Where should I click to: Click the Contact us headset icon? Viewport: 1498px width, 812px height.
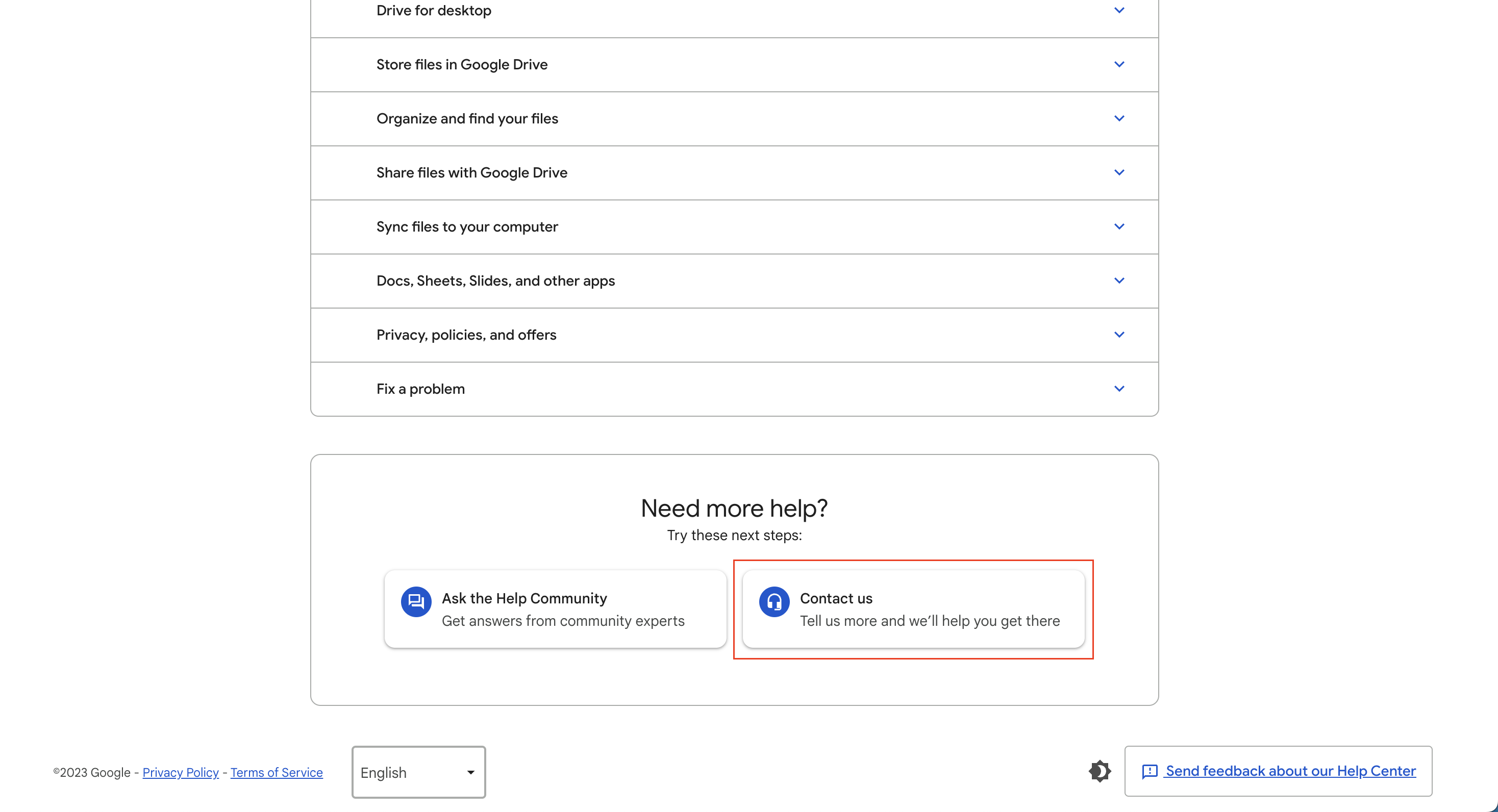(774, 601)
